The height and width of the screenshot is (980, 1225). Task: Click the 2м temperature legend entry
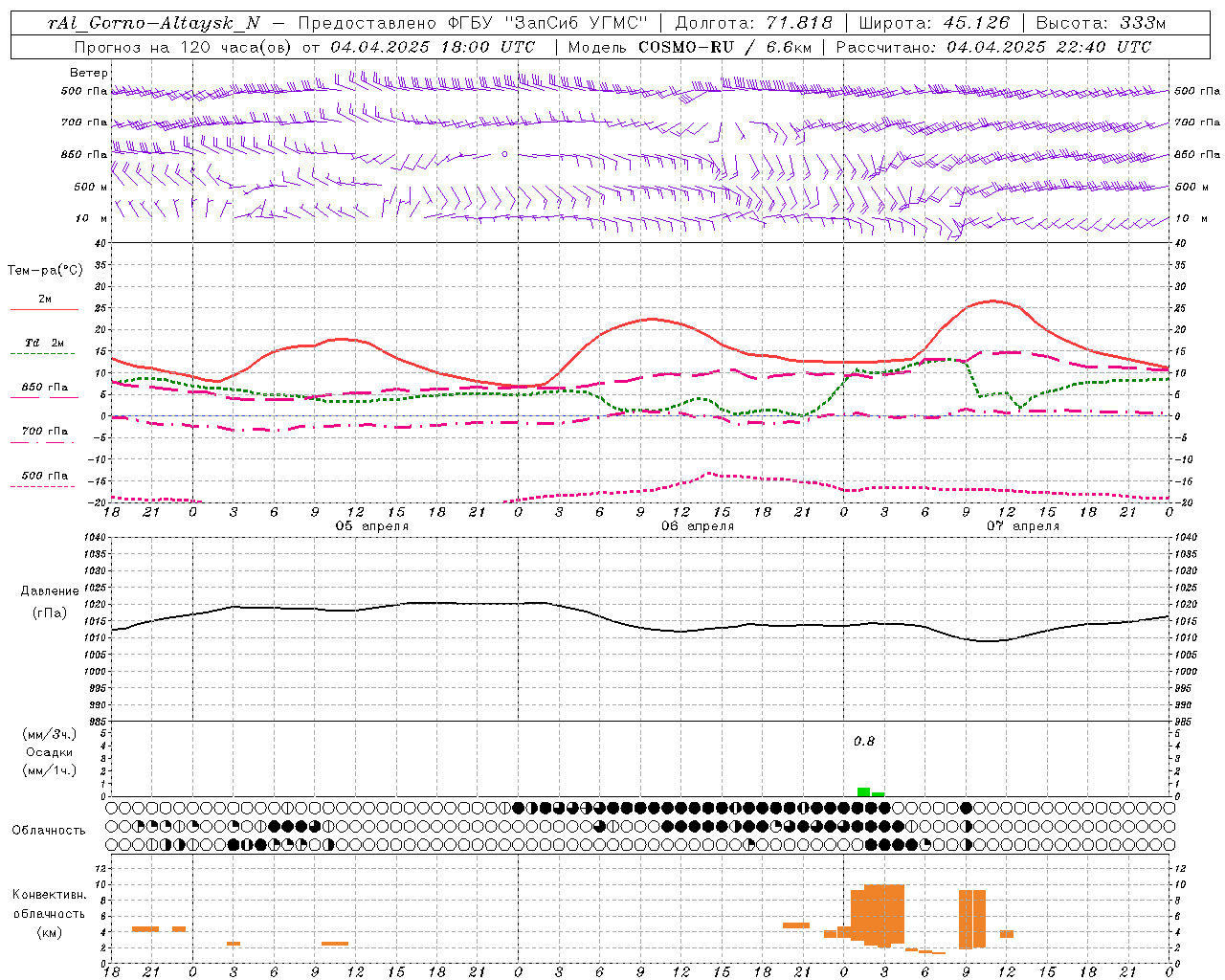tap(45, 300)
